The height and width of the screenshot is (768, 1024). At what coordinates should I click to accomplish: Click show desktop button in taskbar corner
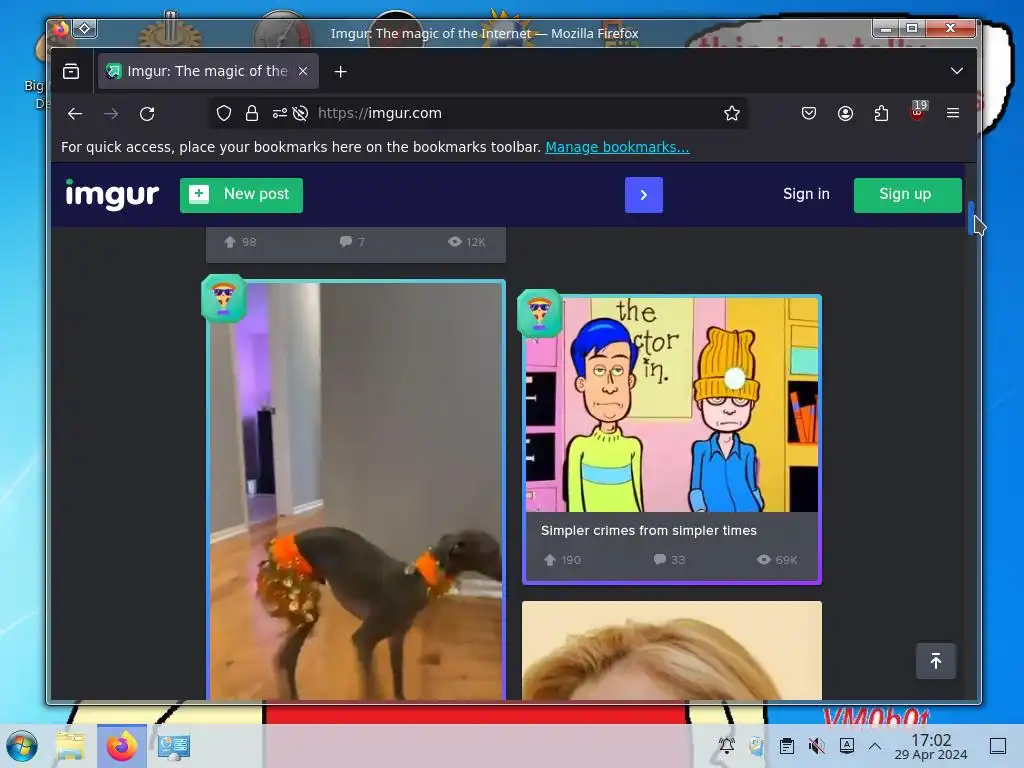[x=998, y=746]
